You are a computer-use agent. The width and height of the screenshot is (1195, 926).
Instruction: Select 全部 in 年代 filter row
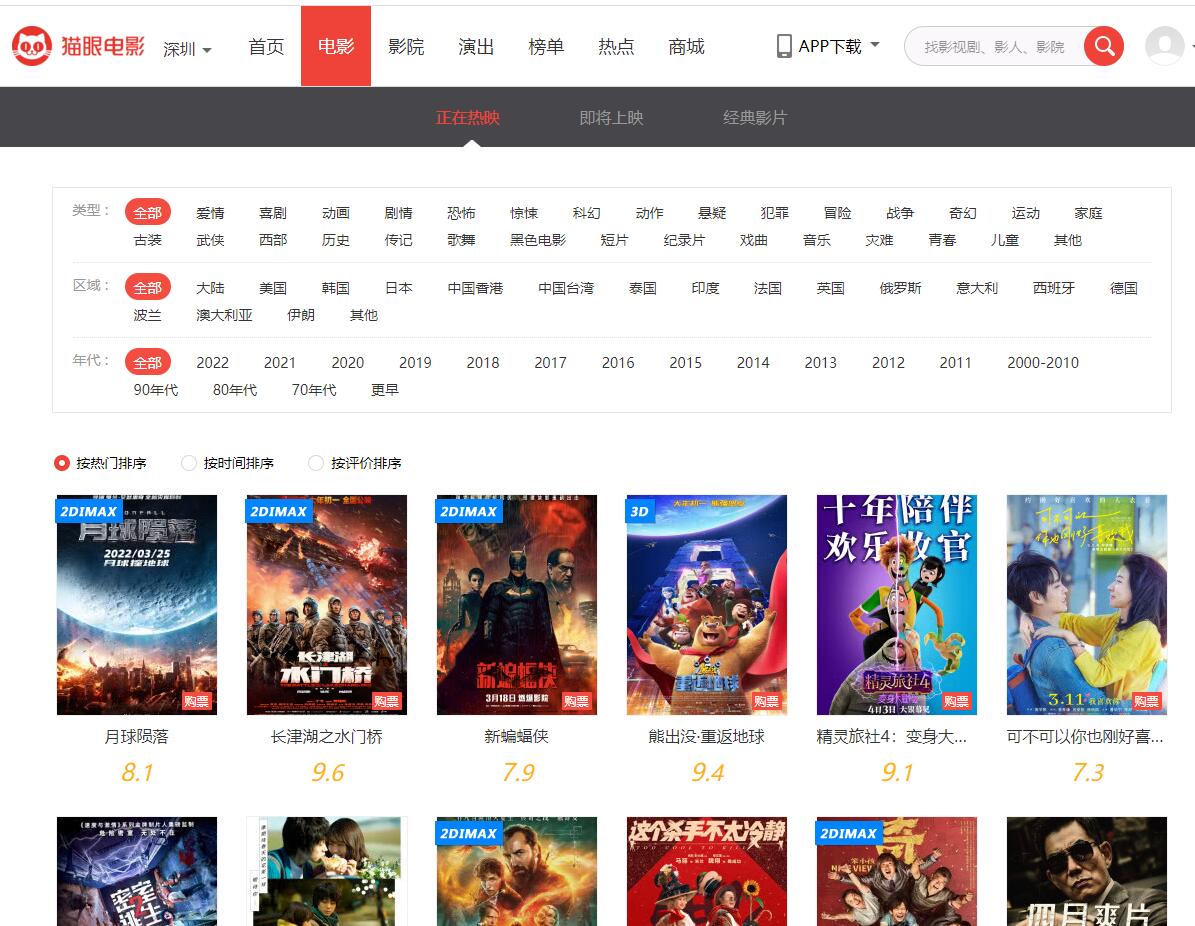(x=148, y=362)
